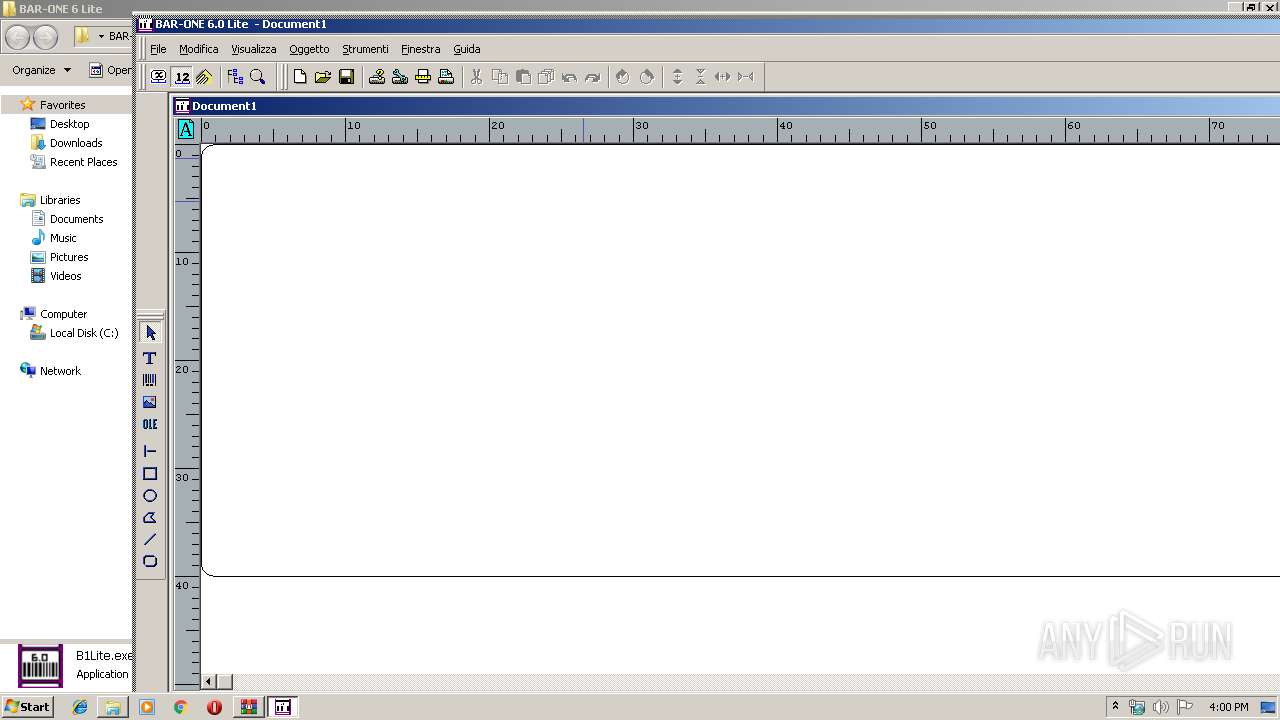Screen dimensions: 1280x720
Task: Select Pictures library in Explorer
Action: coord(69,257)
